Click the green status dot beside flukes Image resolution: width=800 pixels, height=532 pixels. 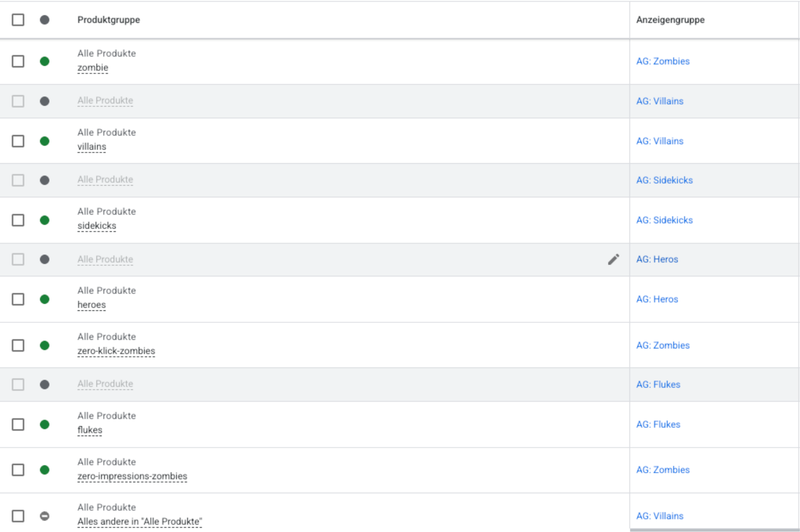click(x=44, y=424)
